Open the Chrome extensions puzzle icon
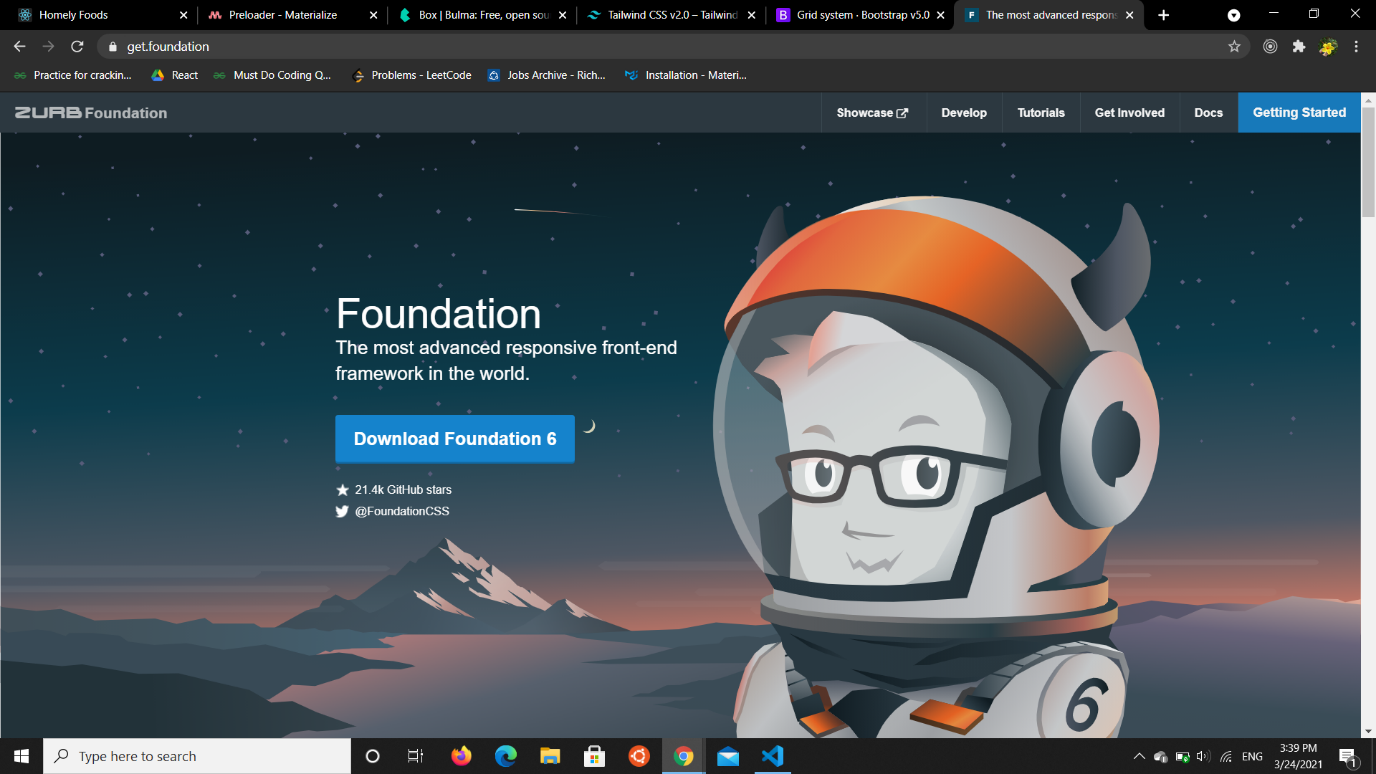 pyautogui.click(x=1299, y=47)
